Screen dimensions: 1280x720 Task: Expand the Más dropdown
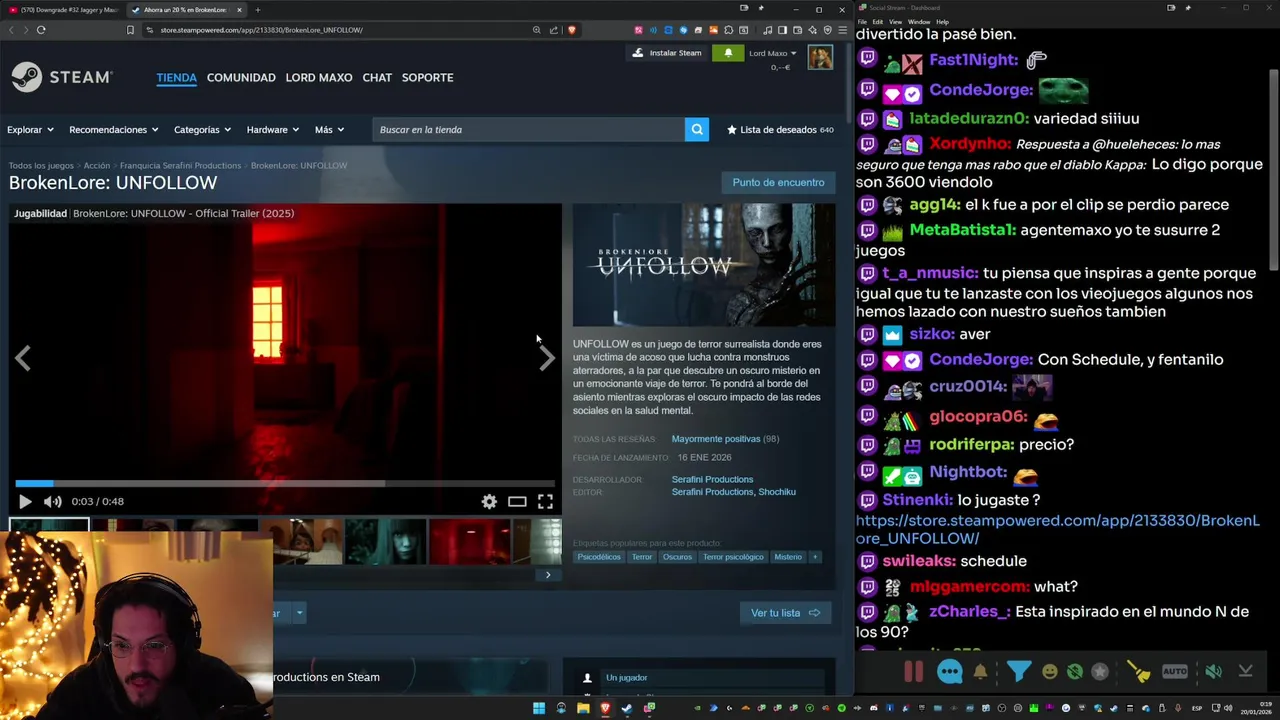pos(329,129)
